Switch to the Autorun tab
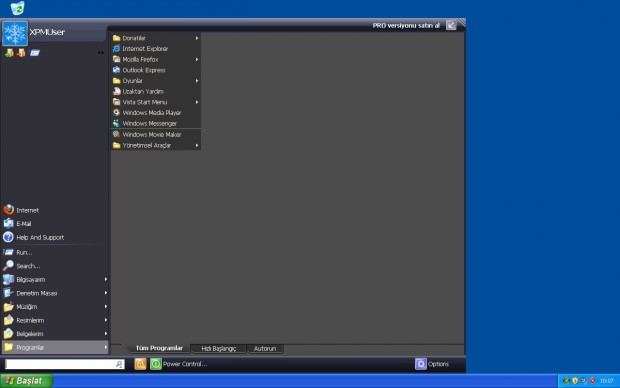 265,348
